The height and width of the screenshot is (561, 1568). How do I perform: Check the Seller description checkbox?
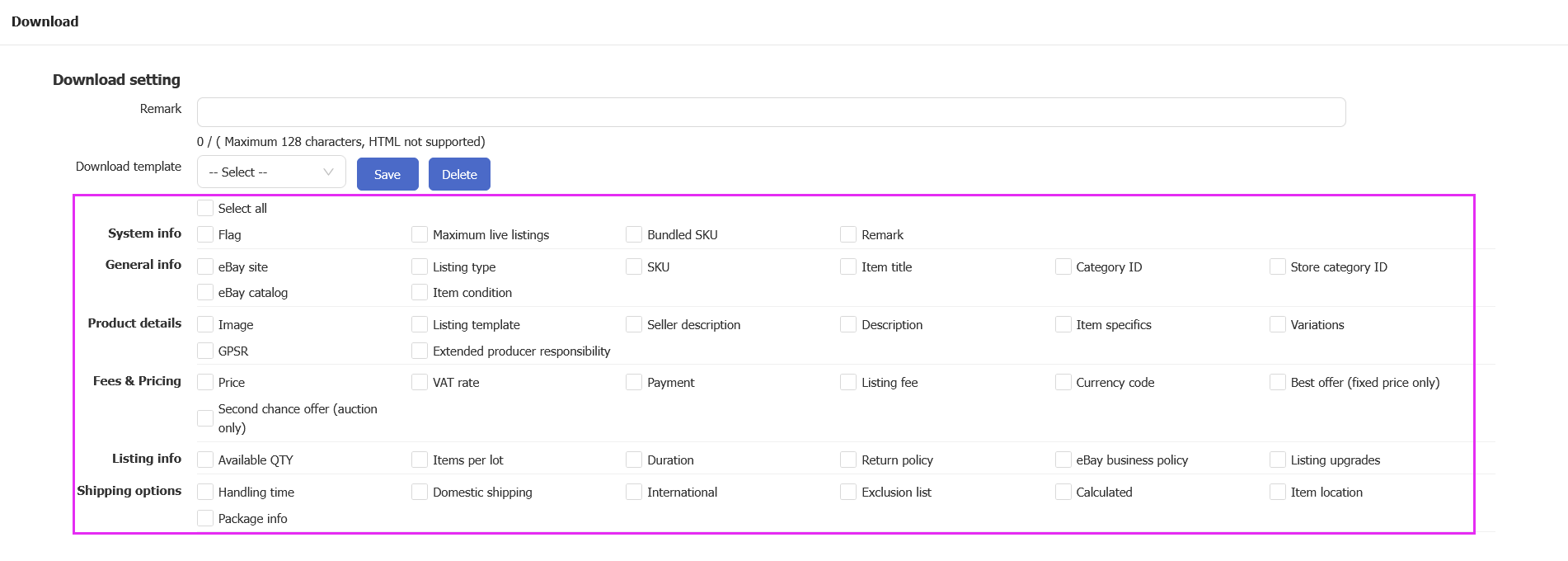[x=634, y=324]
